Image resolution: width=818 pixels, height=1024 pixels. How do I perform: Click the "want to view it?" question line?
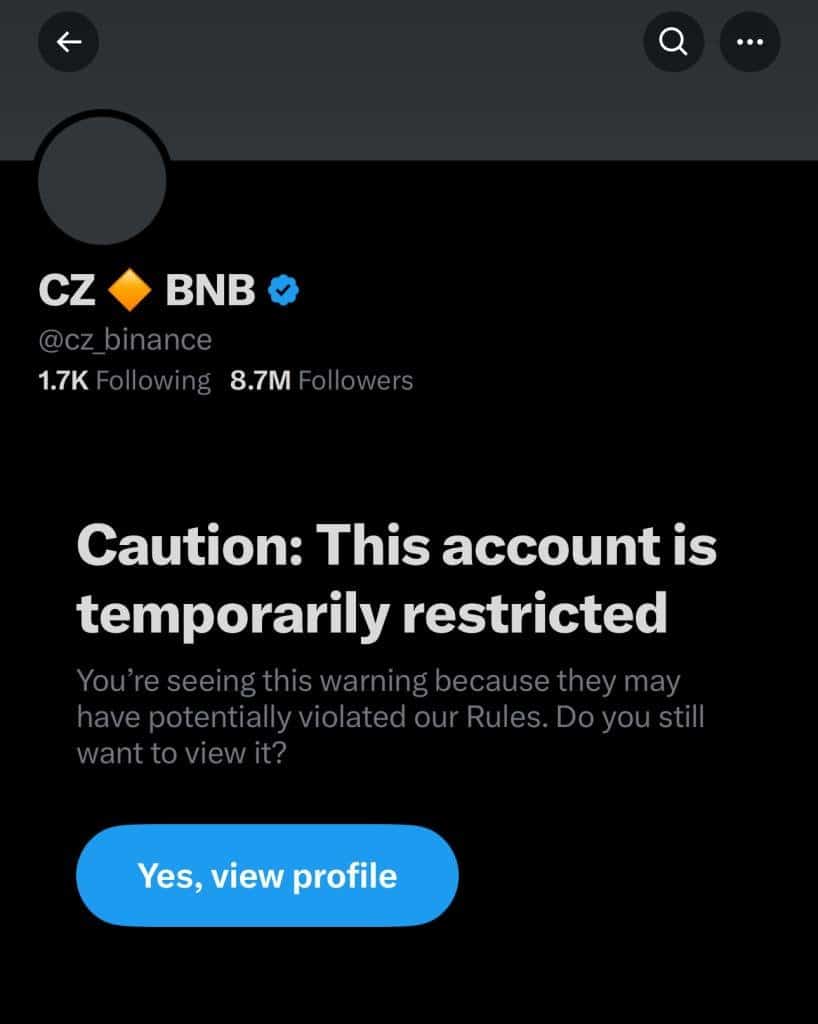pyautogui.click(x=181, y=753)
